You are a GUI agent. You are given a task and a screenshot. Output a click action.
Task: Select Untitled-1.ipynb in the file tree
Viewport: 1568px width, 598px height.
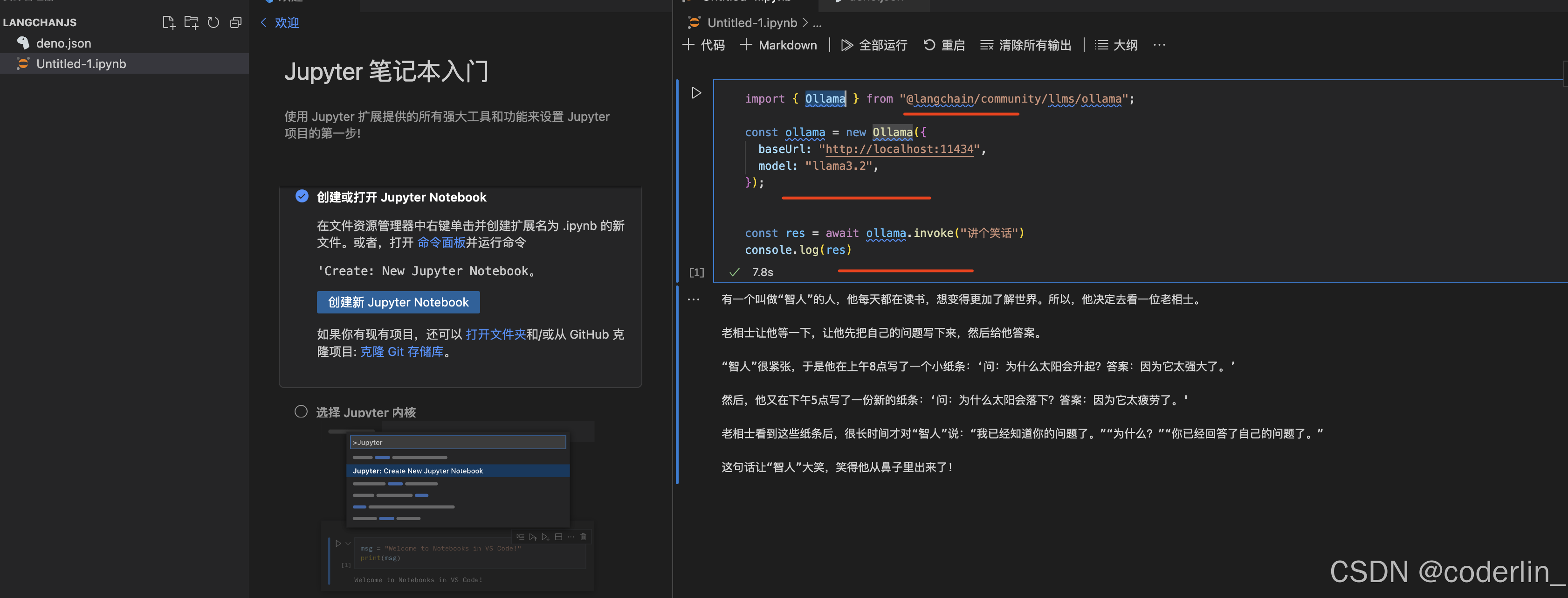(81, 64)
